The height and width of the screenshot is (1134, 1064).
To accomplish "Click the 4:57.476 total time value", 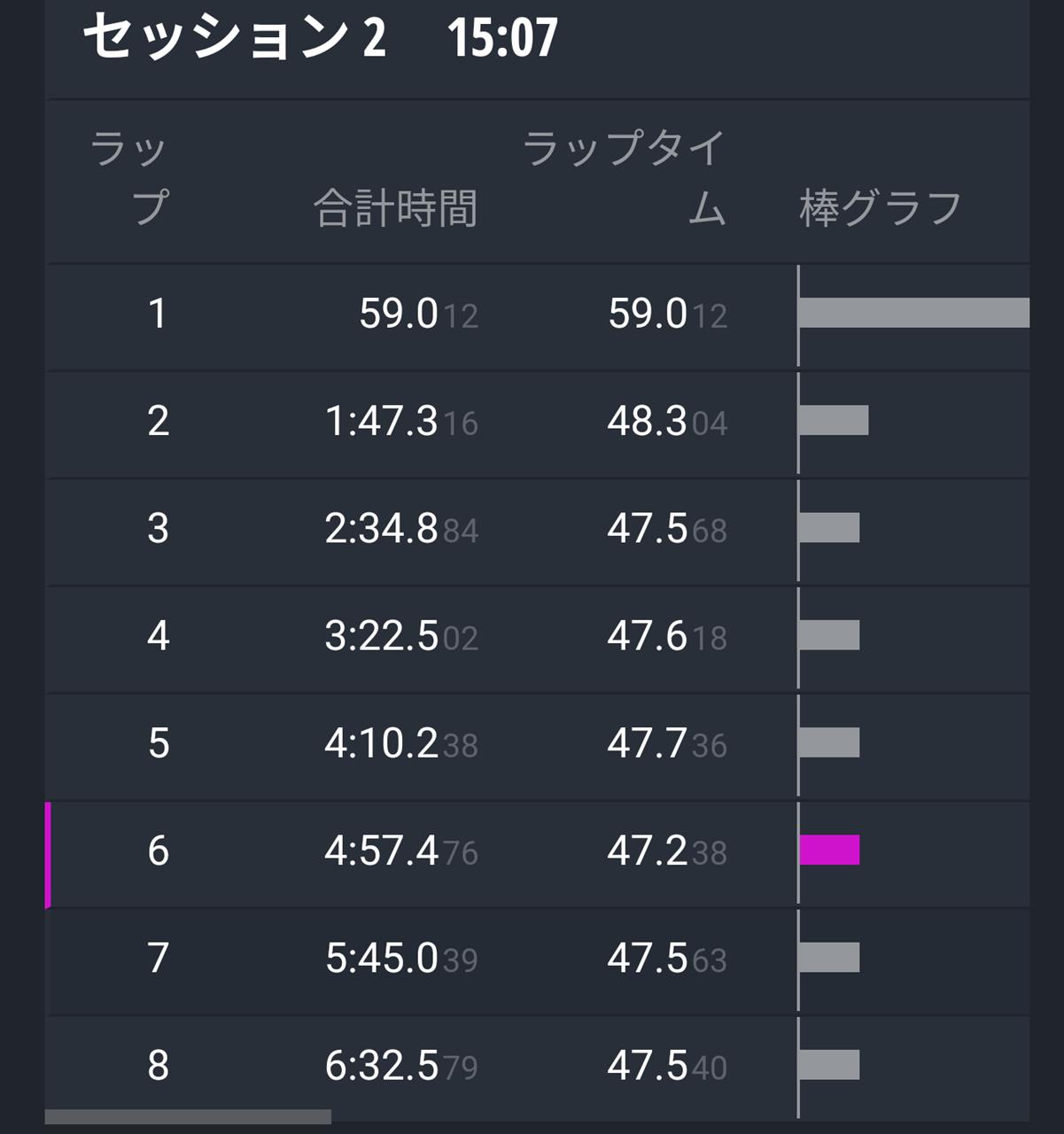I will pyautogui.click(x=401, y=851).
